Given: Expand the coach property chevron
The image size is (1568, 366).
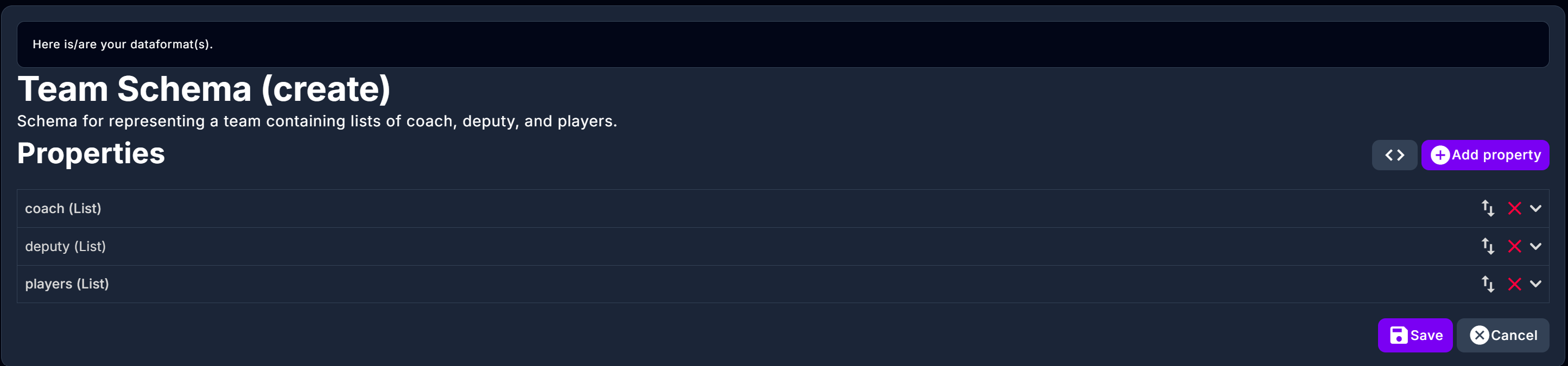Looking at the screenshot, I should click(1535, 209).
